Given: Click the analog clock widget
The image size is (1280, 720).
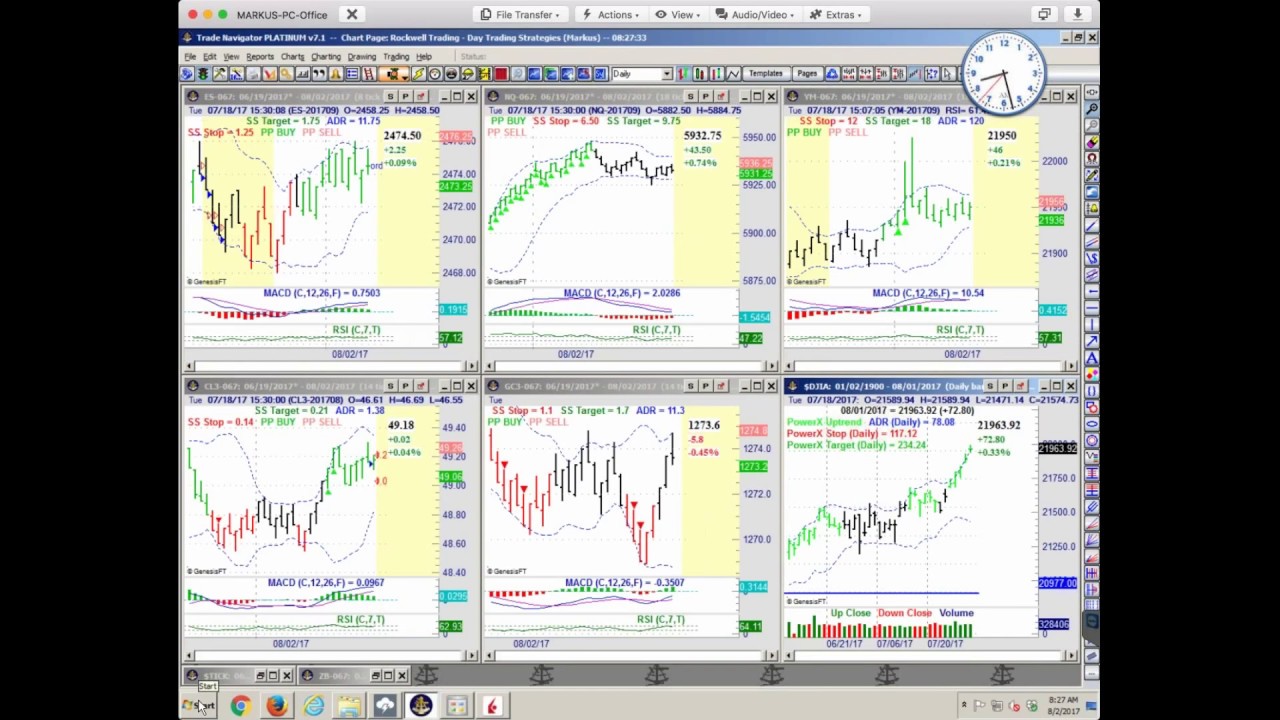Looking at the screenshot, I should 1004,74.
